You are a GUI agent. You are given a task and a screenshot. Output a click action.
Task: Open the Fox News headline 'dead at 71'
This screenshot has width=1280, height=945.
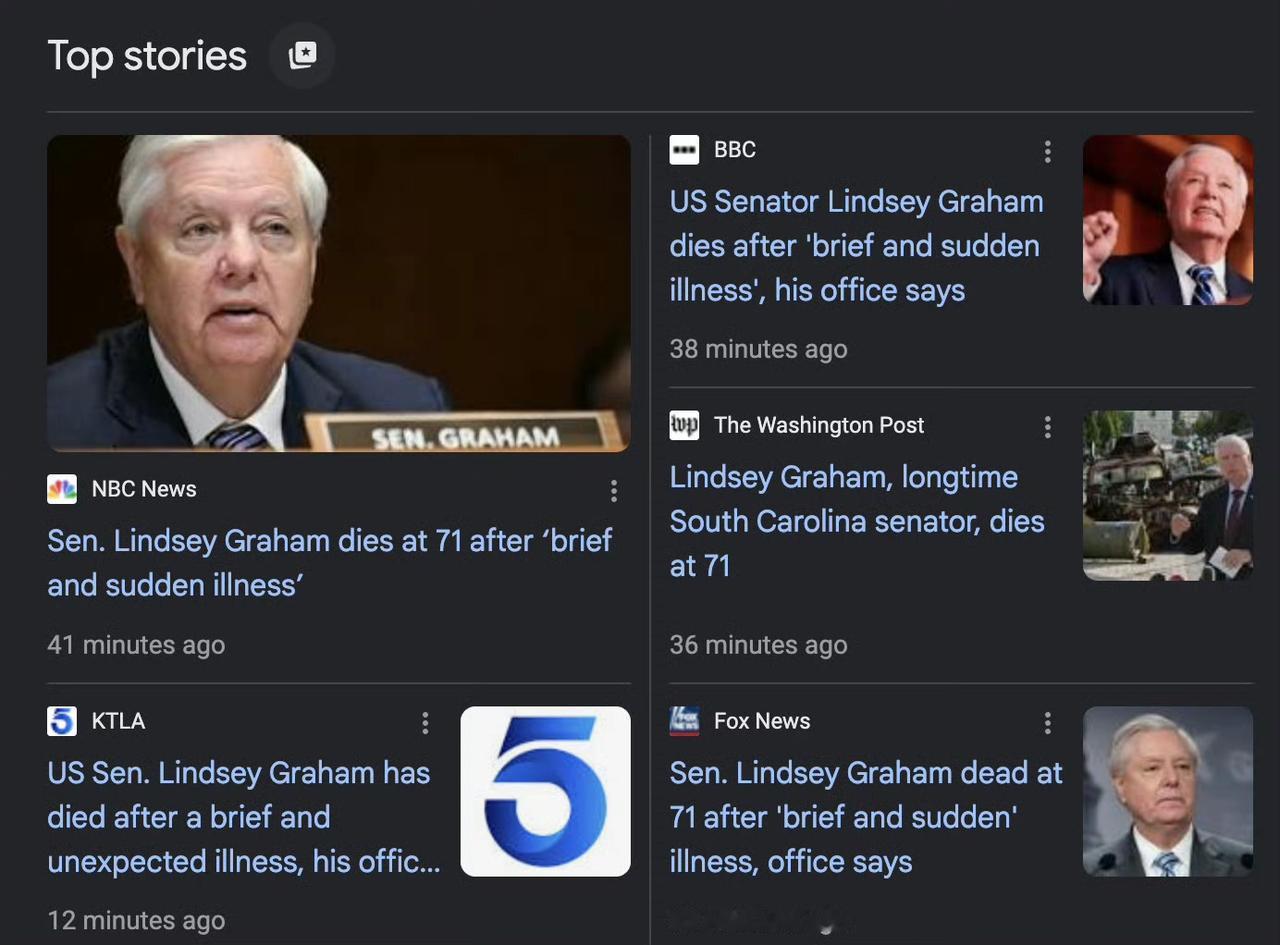coord(866,817)
